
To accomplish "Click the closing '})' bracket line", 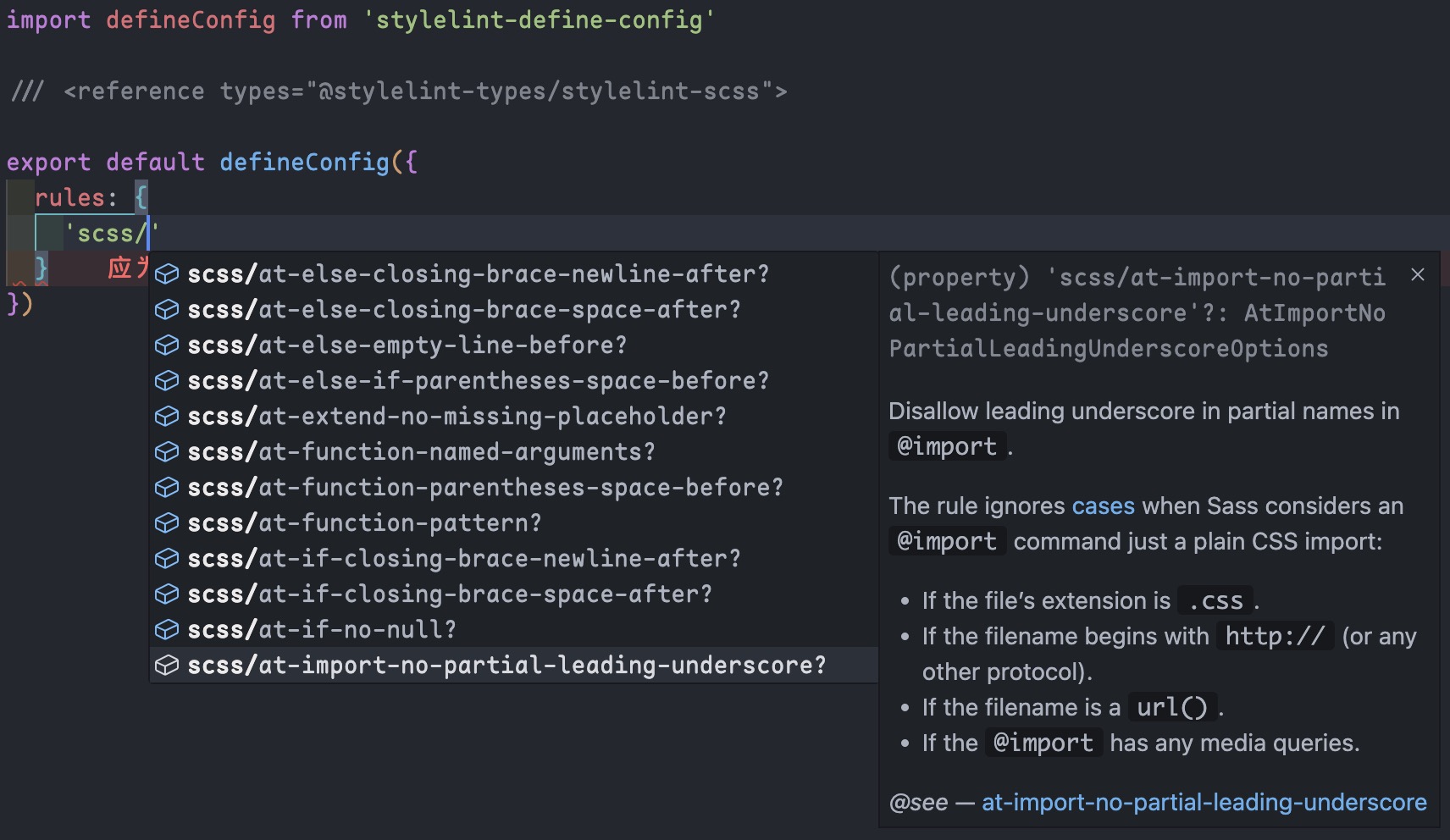I will [19, 303].
